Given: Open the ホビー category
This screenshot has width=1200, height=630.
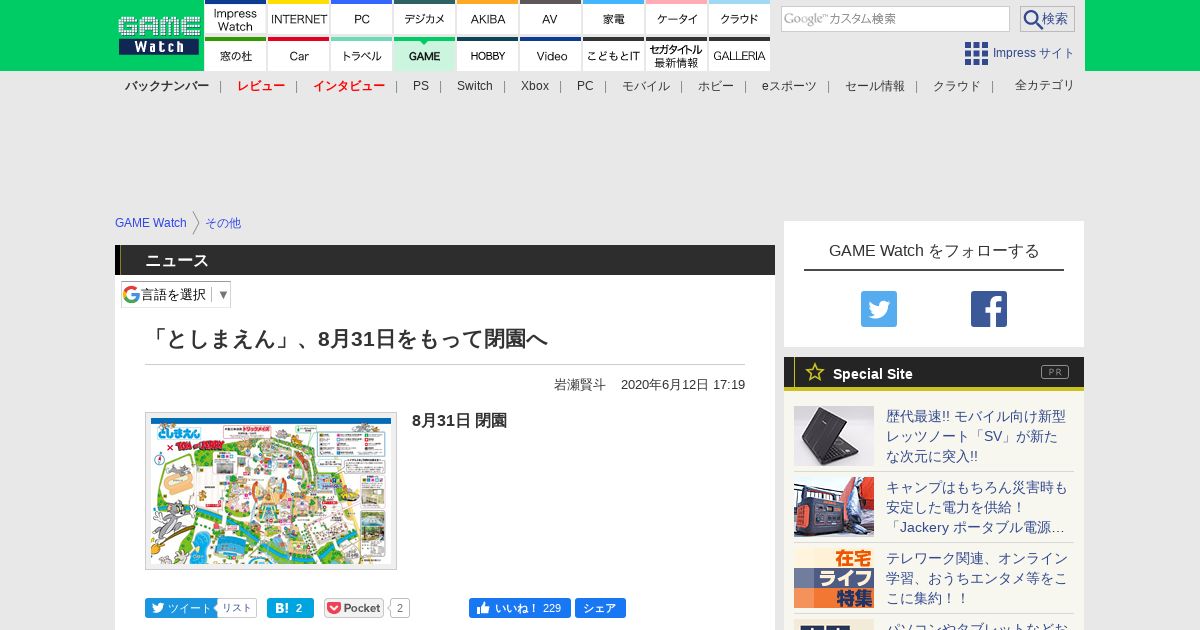Looking at the screenshot, I should (x=716, y=86).
